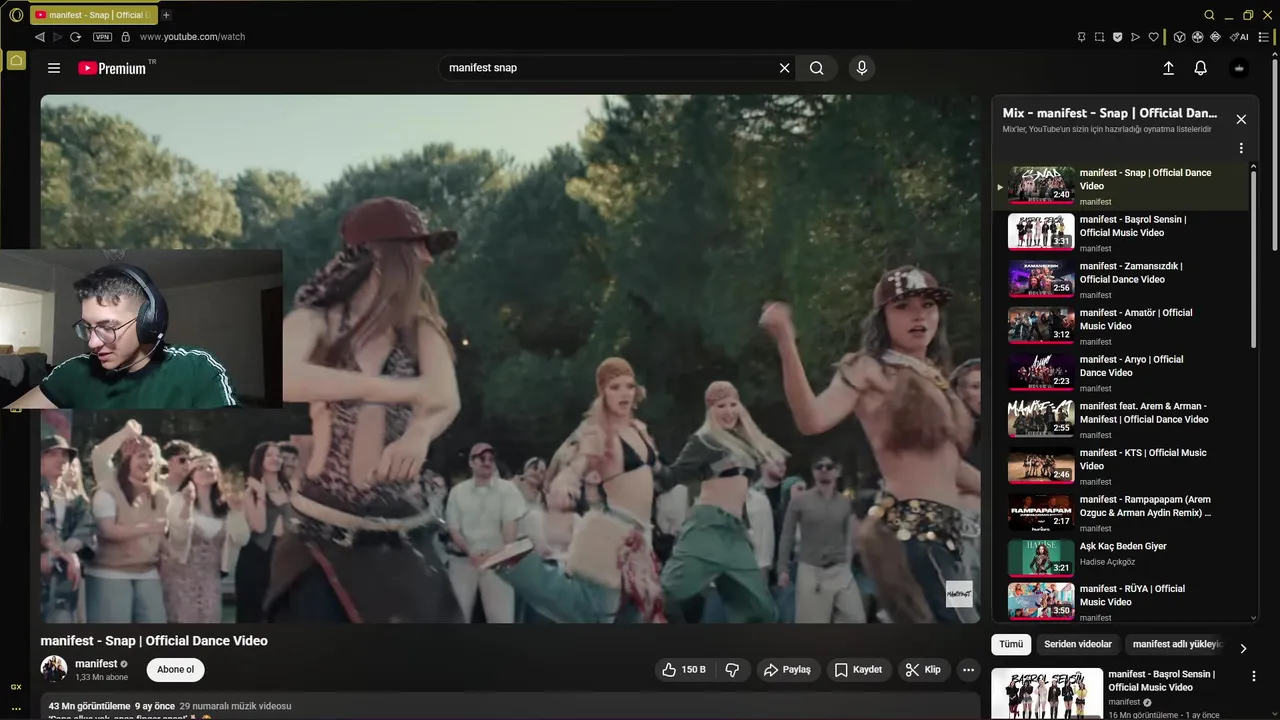
Task: Click the padlock site security icon
Action: (125, 37)
